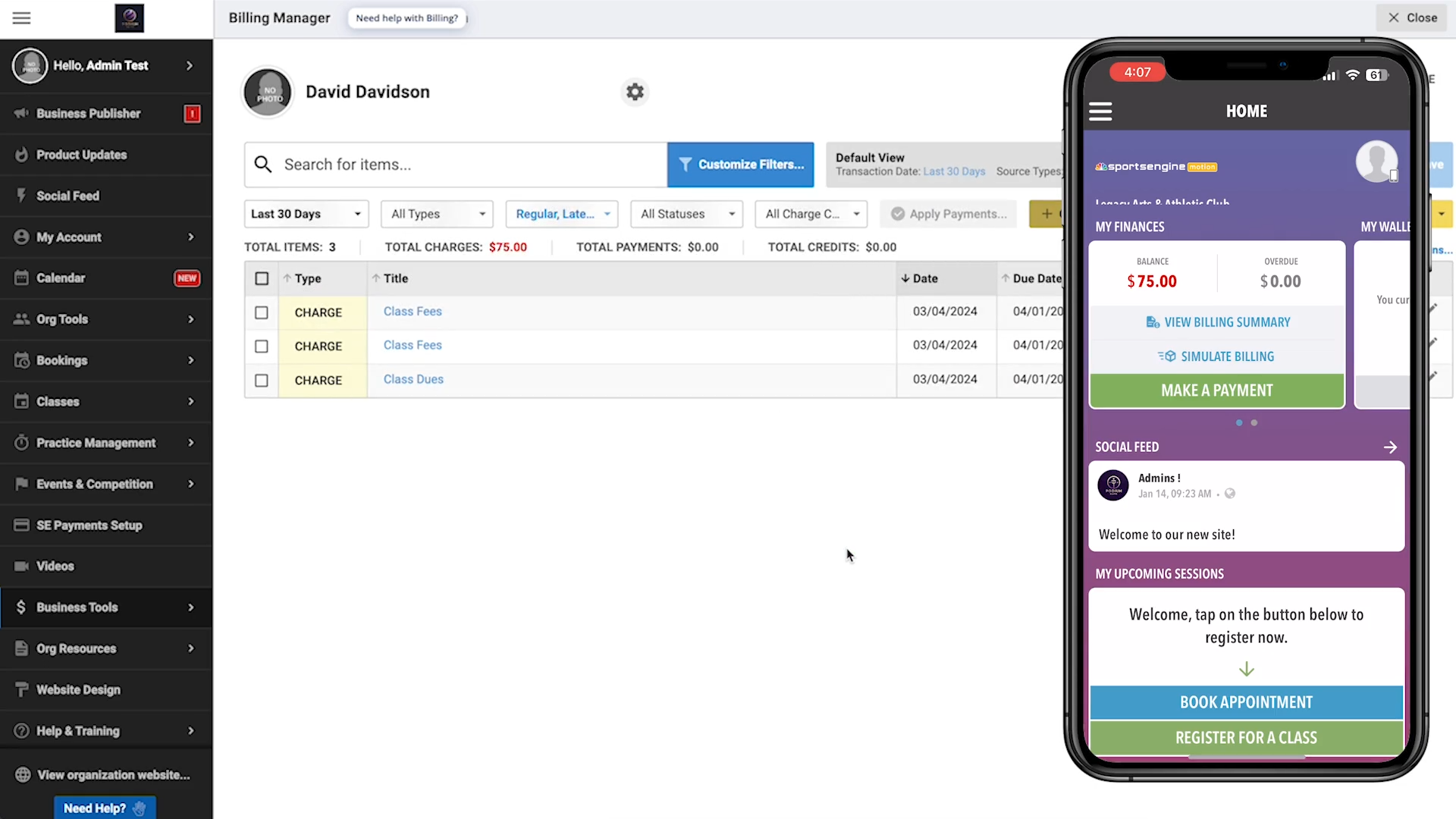Open the Regular, Late... dropdown

point(562,214)
